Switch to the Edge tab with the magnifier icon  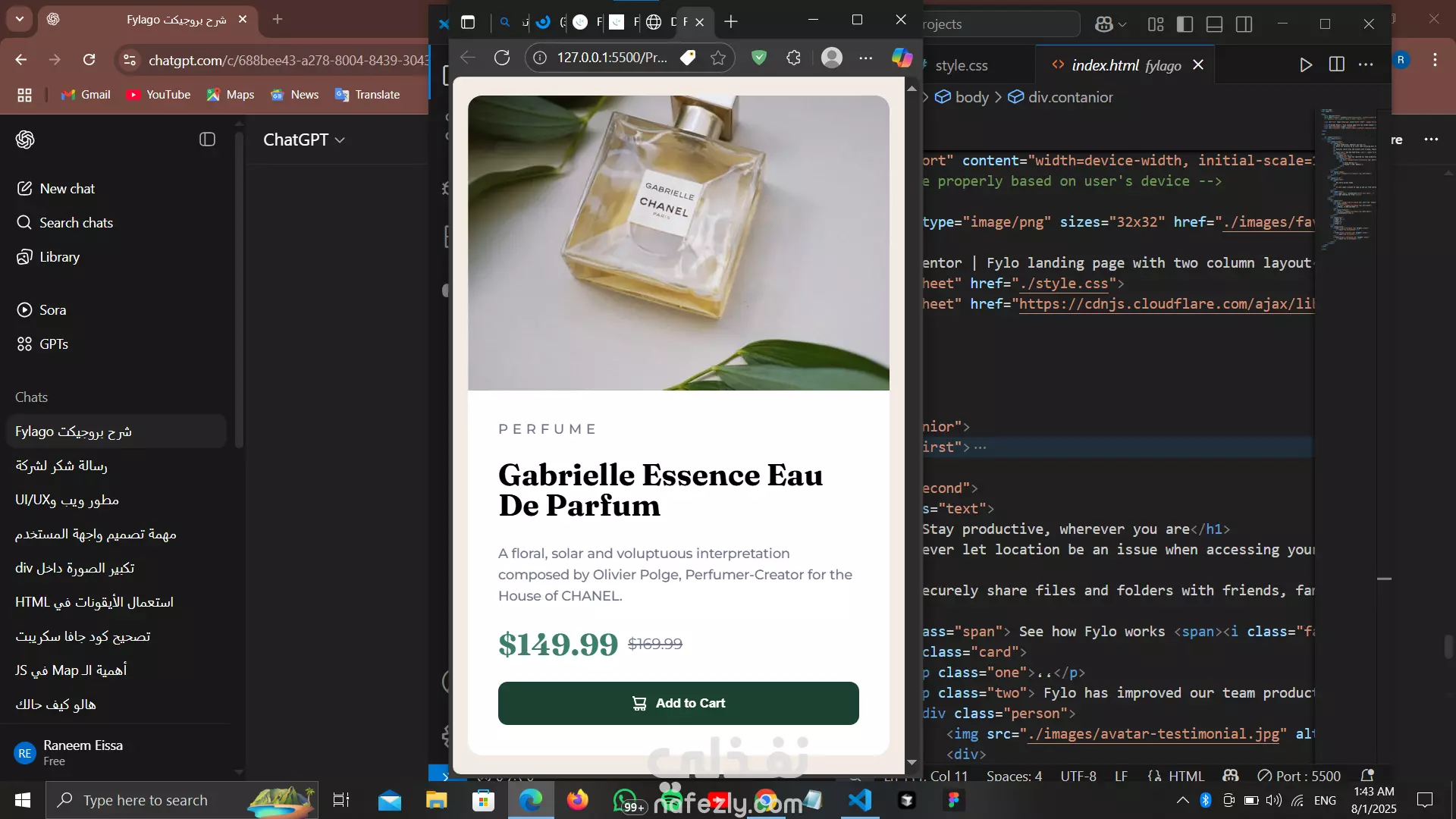coord(505,22)
